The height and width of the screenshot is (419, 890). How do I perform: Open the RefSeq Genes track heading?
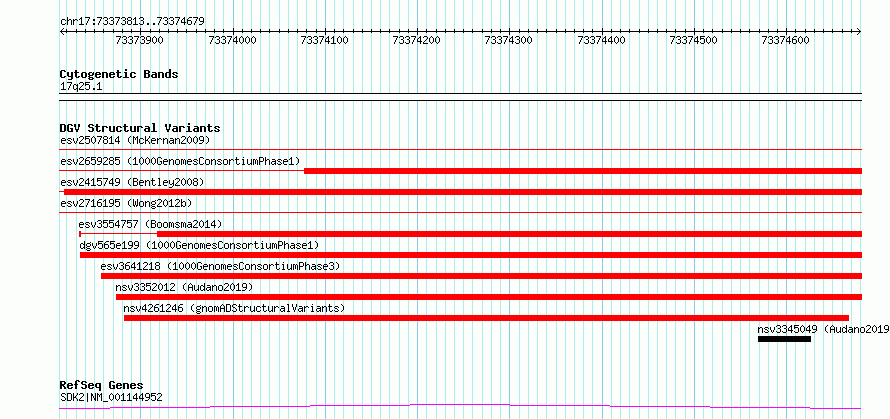pyautogui.click(x=101, y=386)
